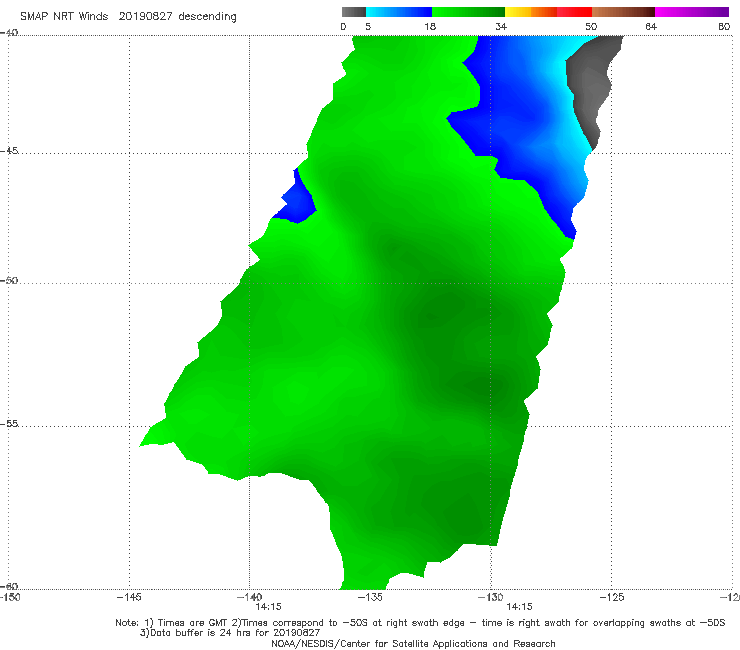Click the longitude axis label '-130'
This screenshot has height=650, width=740.
click(x=491, y=598)
